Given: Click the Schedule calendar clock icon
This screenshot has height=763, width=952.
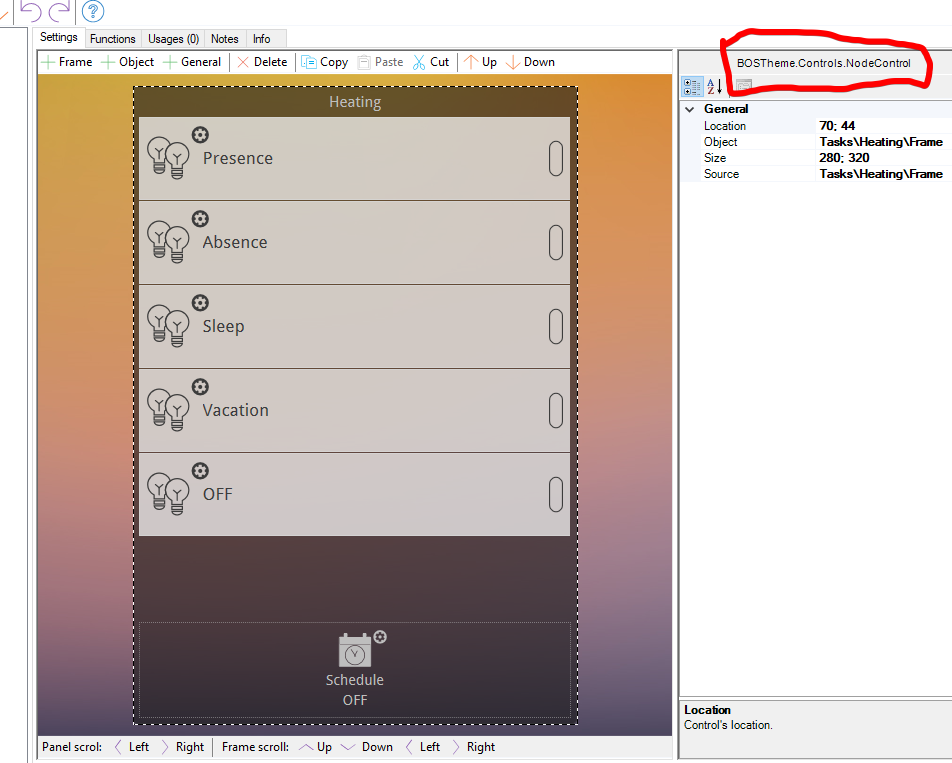Looking at the screenshot, I should 355,650.
